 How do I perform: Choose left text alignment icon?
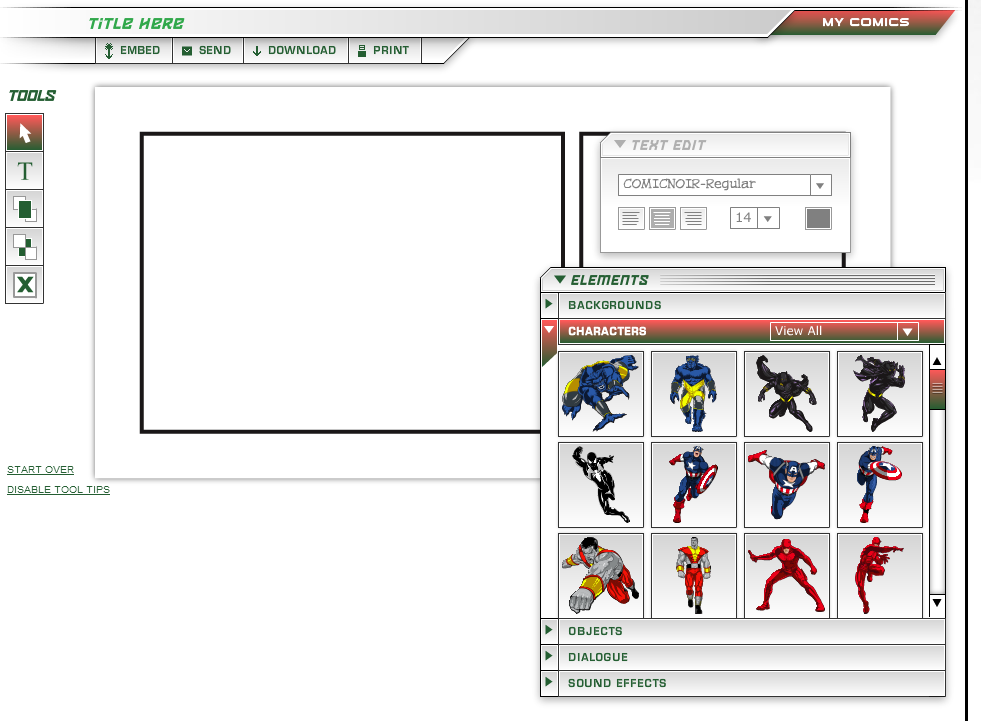631,218
